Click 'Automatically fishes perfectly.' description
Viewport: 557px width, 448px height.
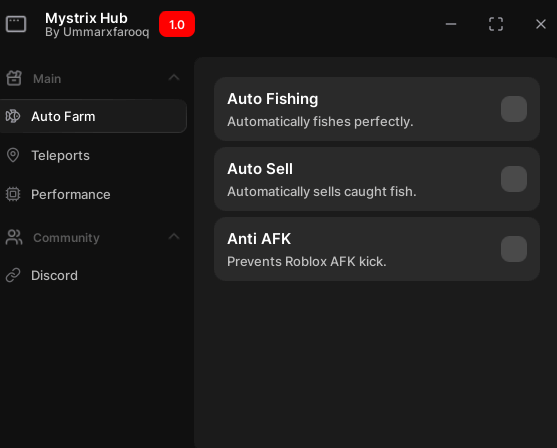[x=320, y=122]
